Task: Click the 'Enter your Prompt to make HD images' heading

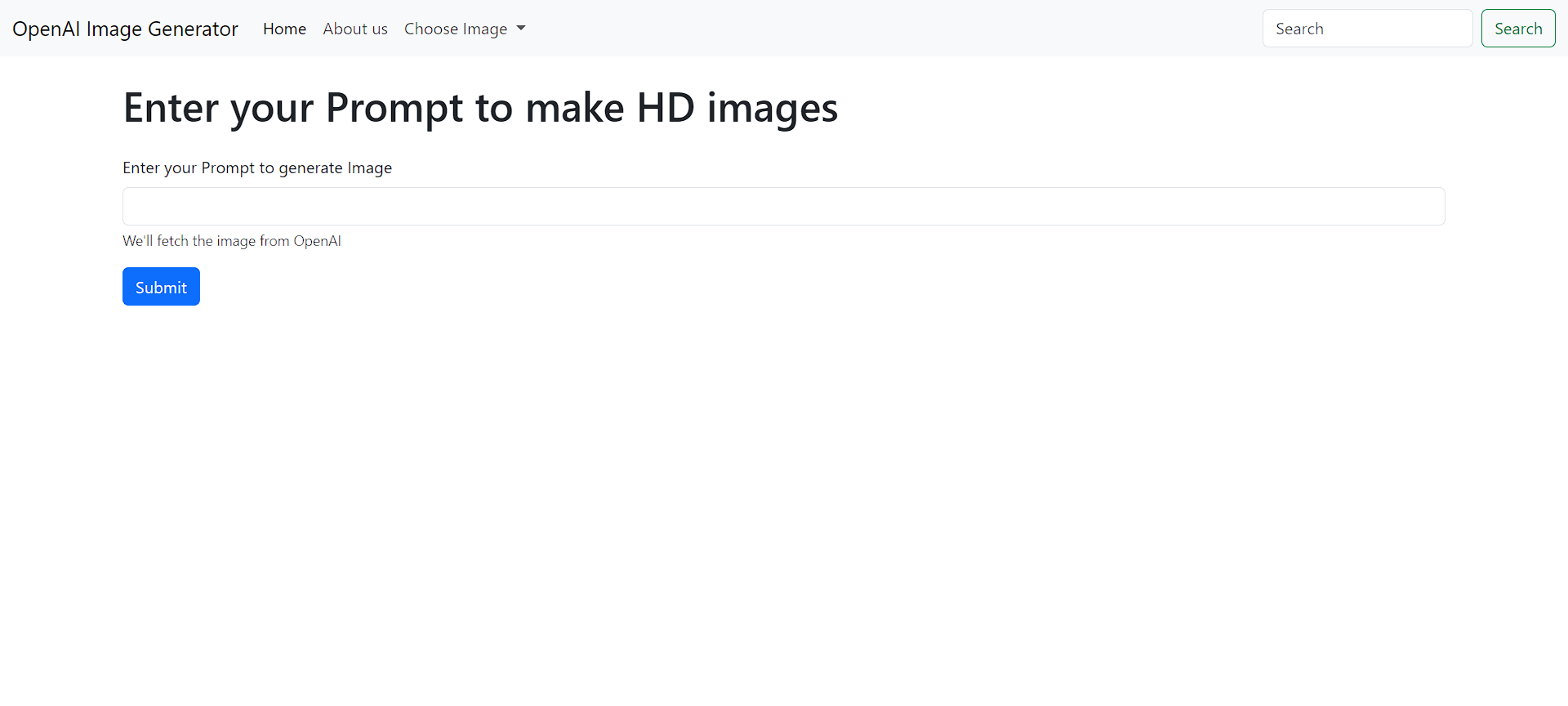Action: 480,108
